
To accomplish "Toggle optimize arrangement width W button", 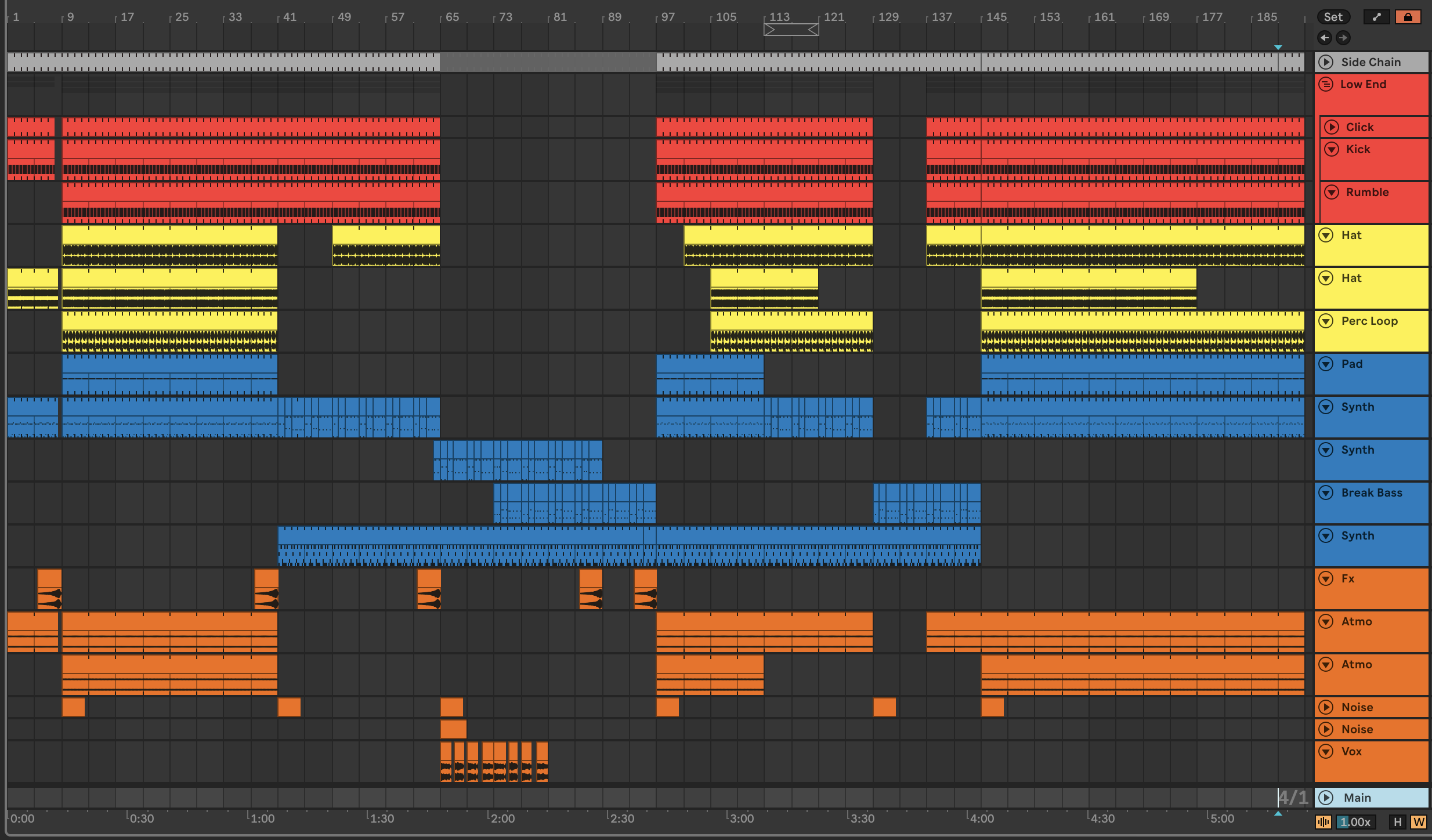I will (1418, 821).
